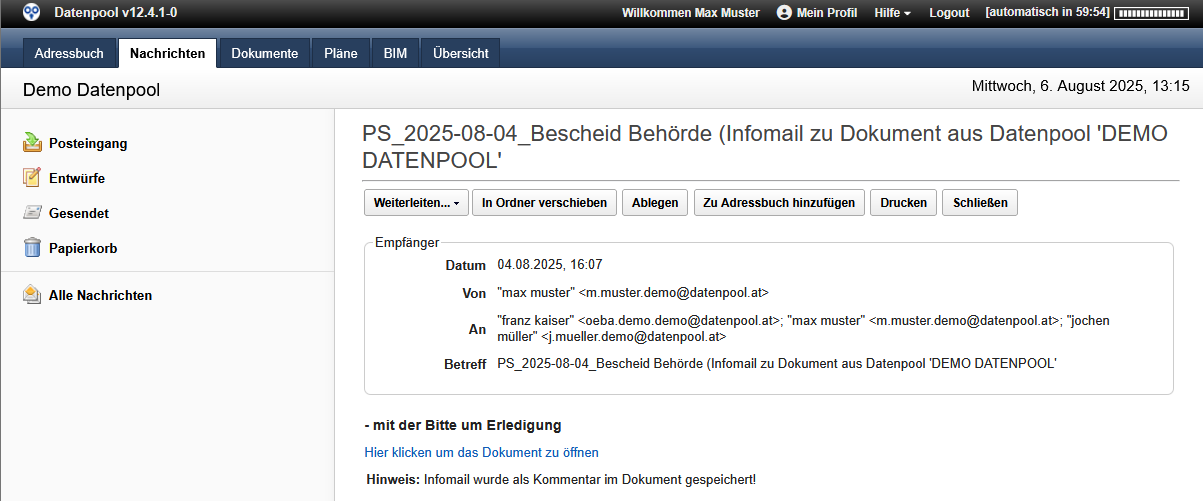The height and width of the screenshot is (501, 1203).
Task: Click the Mein Profil user icon
Action: coord(784,13)
